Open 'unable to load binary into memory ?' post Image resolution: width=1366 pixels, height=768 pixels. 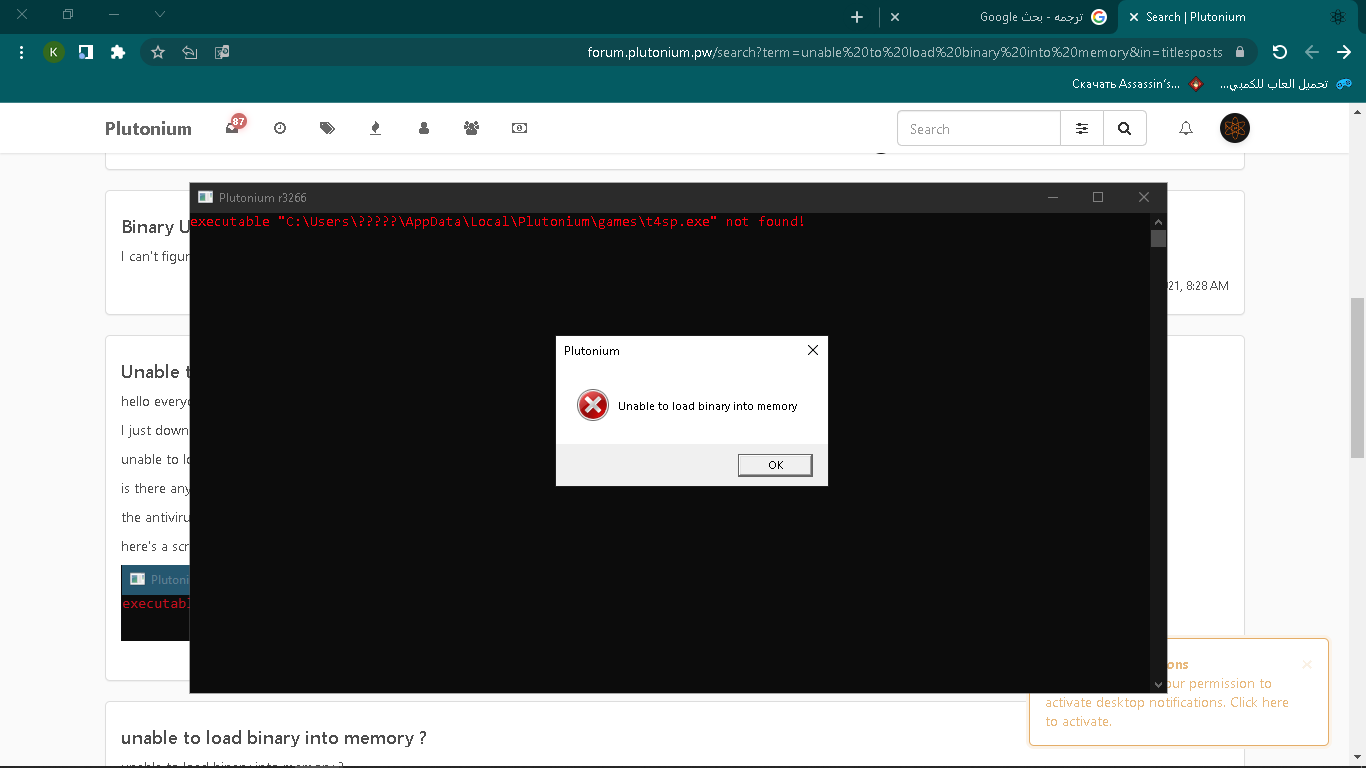(274, 738)
